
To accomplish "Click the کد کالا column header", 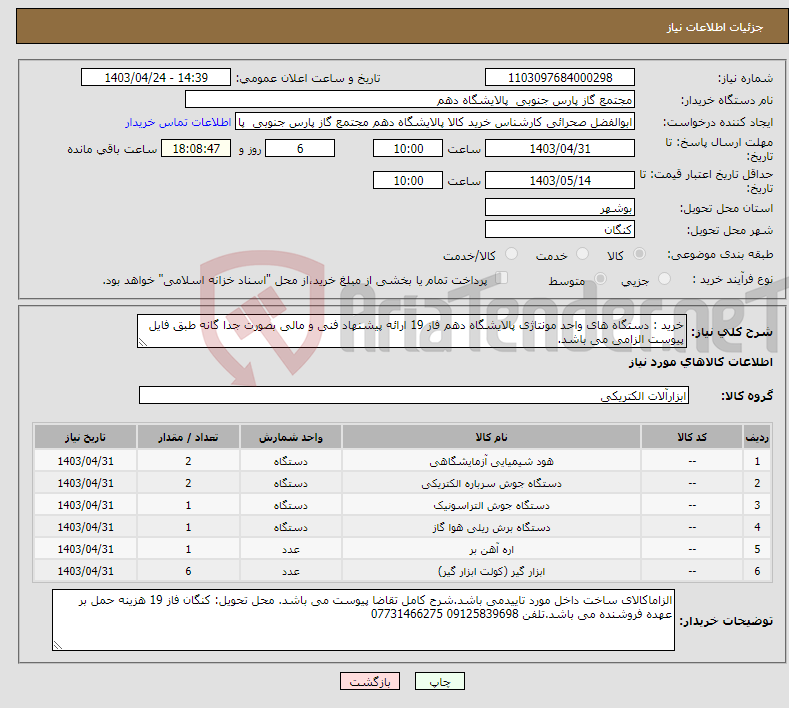I will (x=692, y=437).
